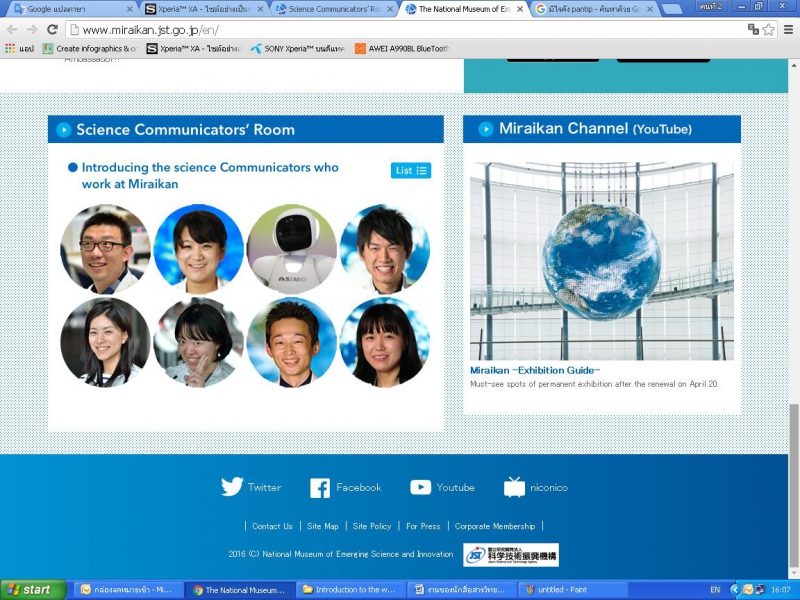Image resolution: width=800 pixels, height=600 pixels.
Task: Select The National Museum of Emerging tab
Action: tap(464, 9)
